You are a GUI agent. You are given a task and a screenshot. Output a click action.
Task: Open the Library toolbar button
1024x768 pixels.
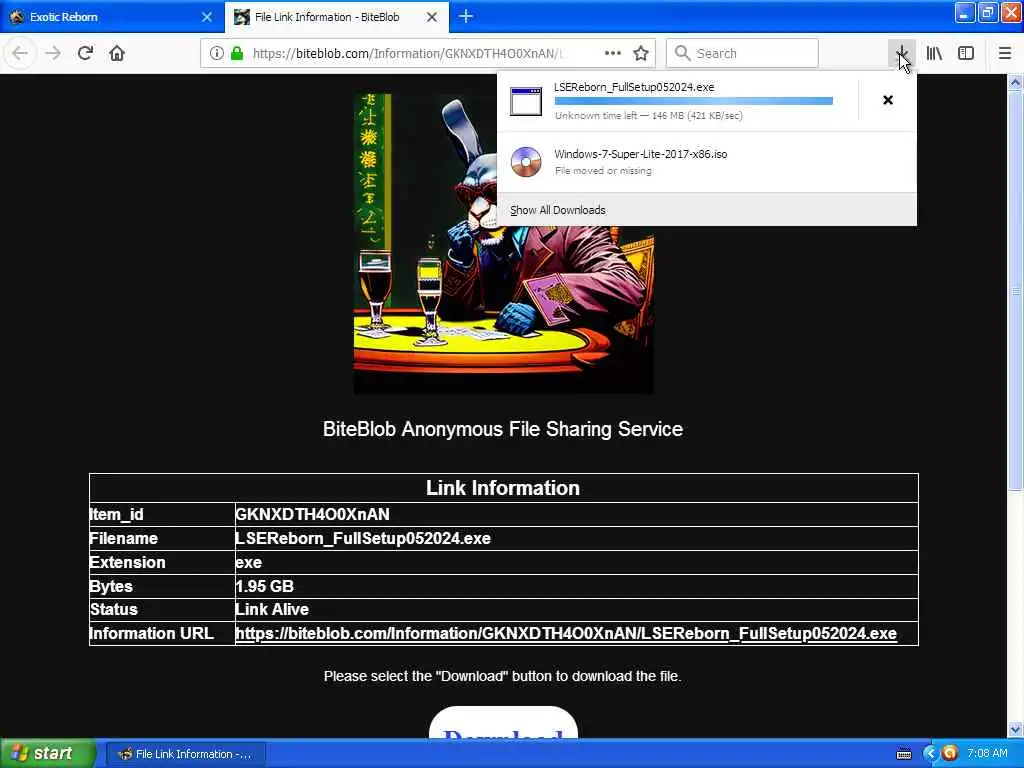click(x=934, y=54)
